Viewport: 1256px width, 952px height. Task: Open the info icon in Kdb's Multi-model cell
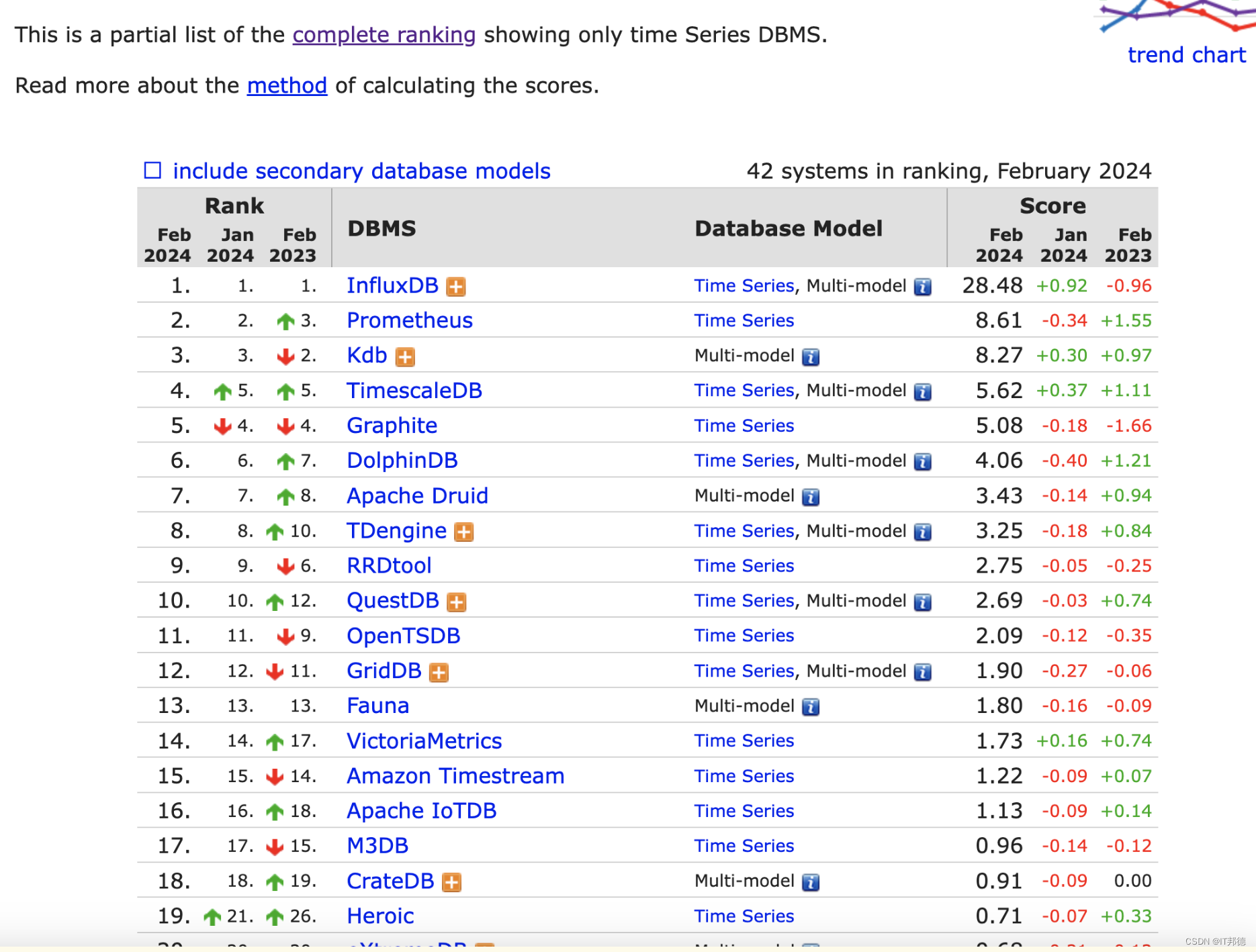click(x=811, y=356)
